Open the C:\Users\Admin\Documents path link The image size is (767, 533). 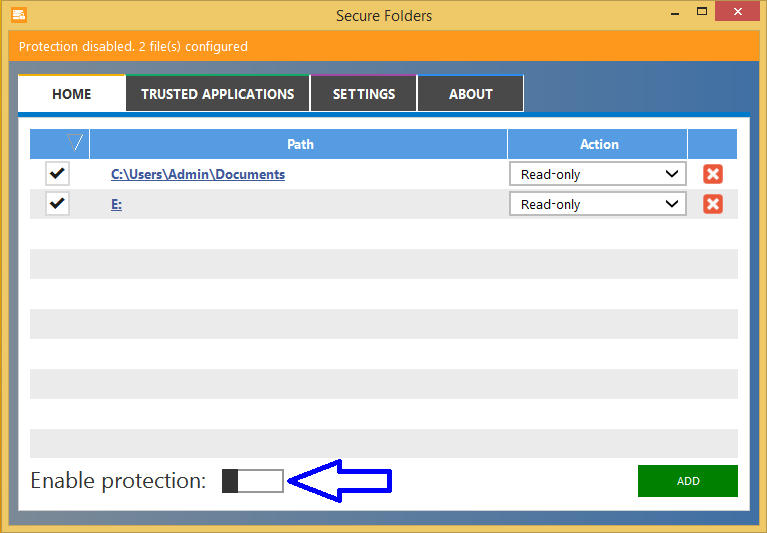198,175
